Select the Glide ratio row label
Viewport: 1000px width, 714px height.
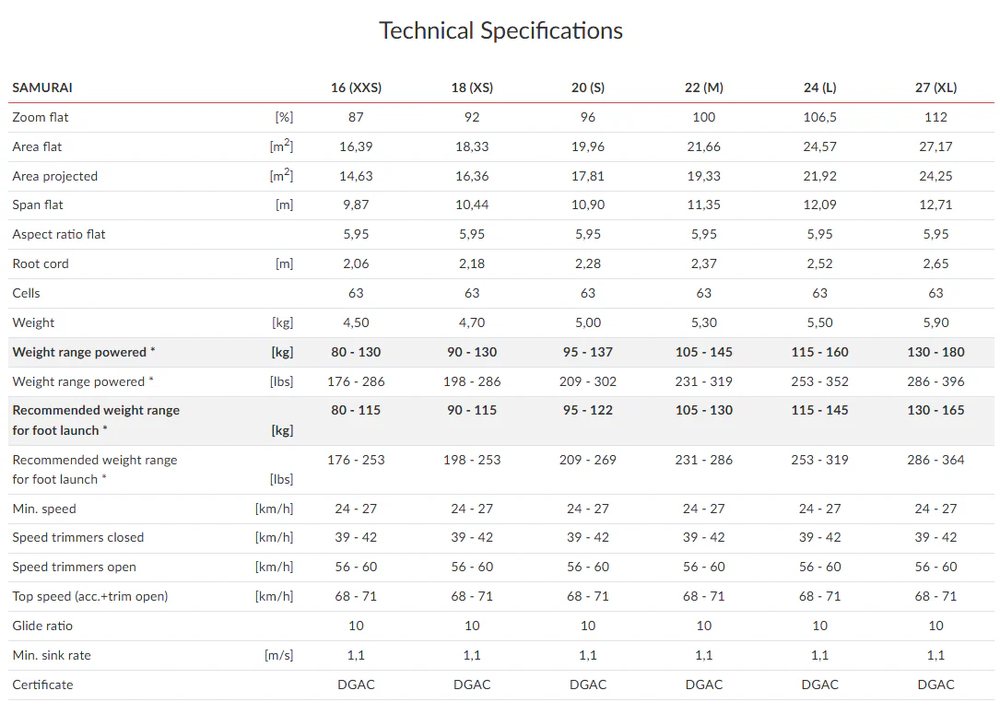coord(42,625)
